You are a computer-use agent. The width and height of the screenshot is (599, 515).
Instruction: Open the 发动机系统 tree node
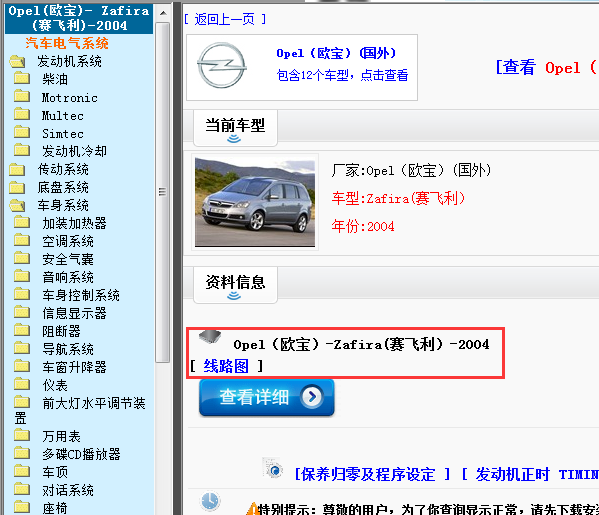coord(69,61)
